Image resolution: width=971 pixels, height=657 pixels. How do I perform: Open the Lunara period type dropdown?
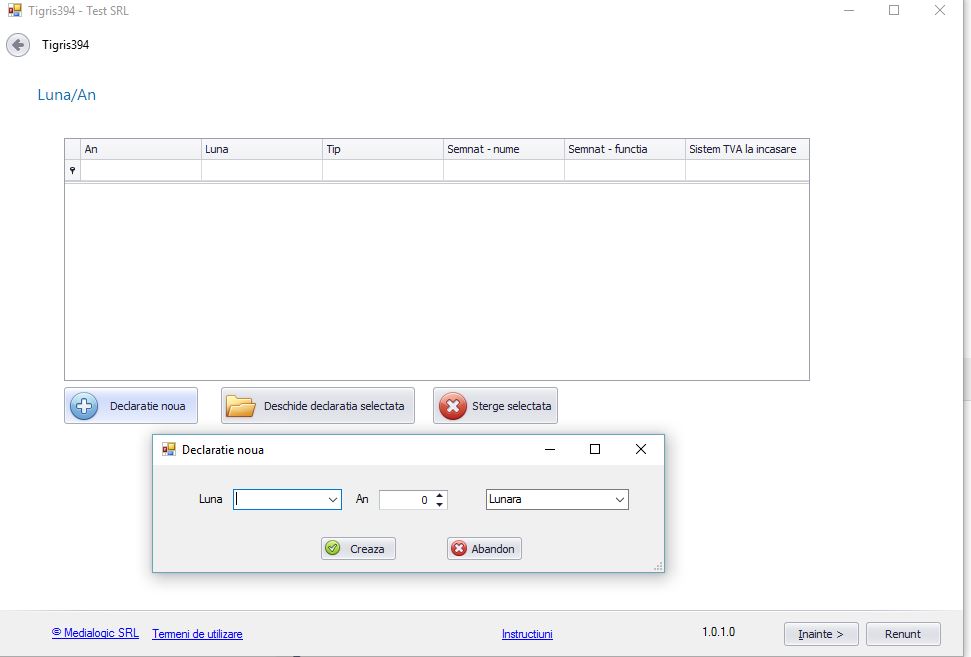point(619,499)
